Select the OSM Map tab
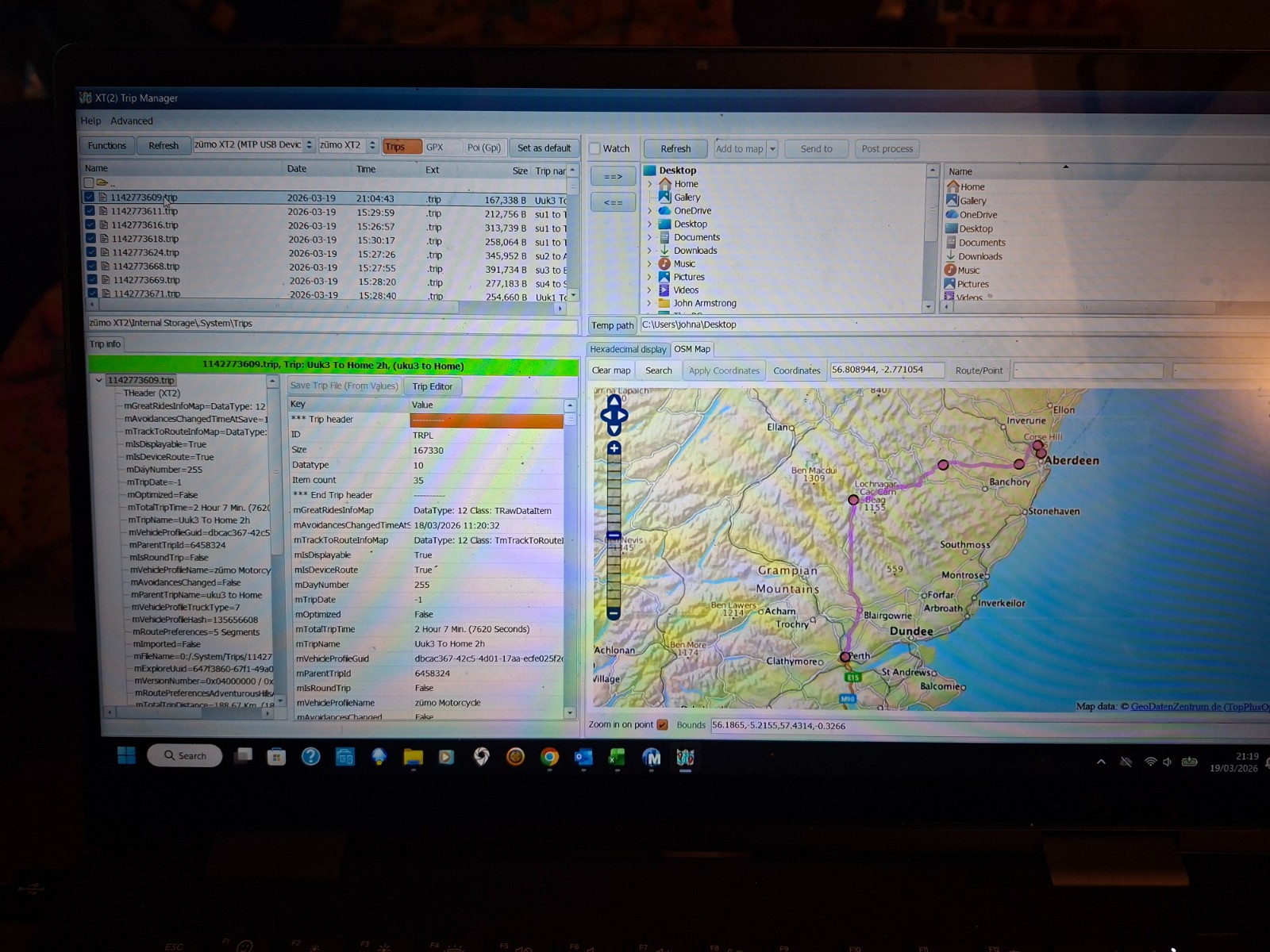This screenshot has height=952, width=1270. 692,349
